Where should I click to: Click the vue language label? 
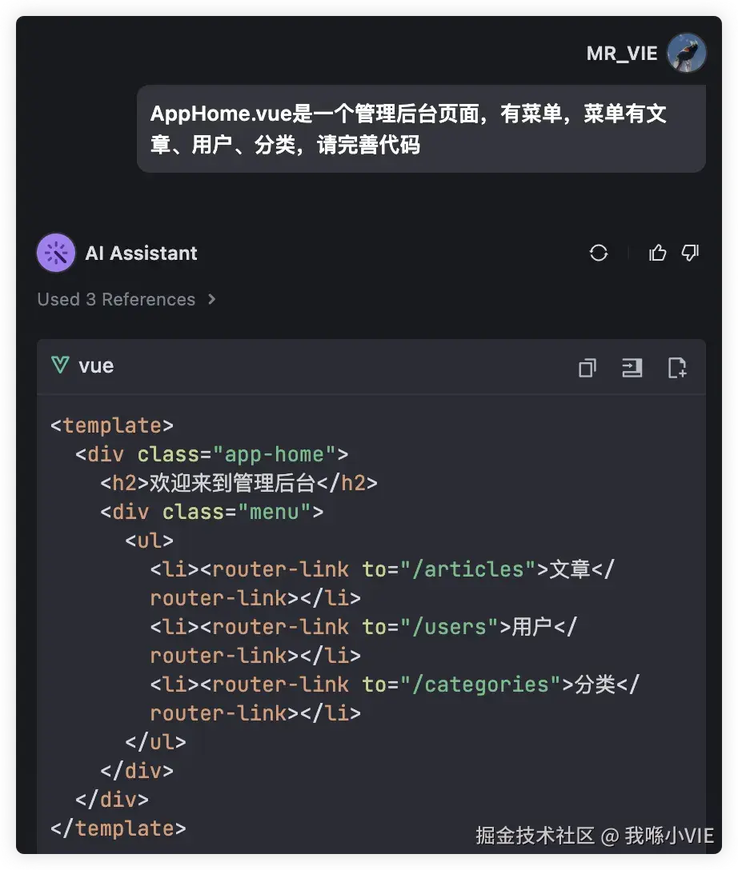click(96, 366)
